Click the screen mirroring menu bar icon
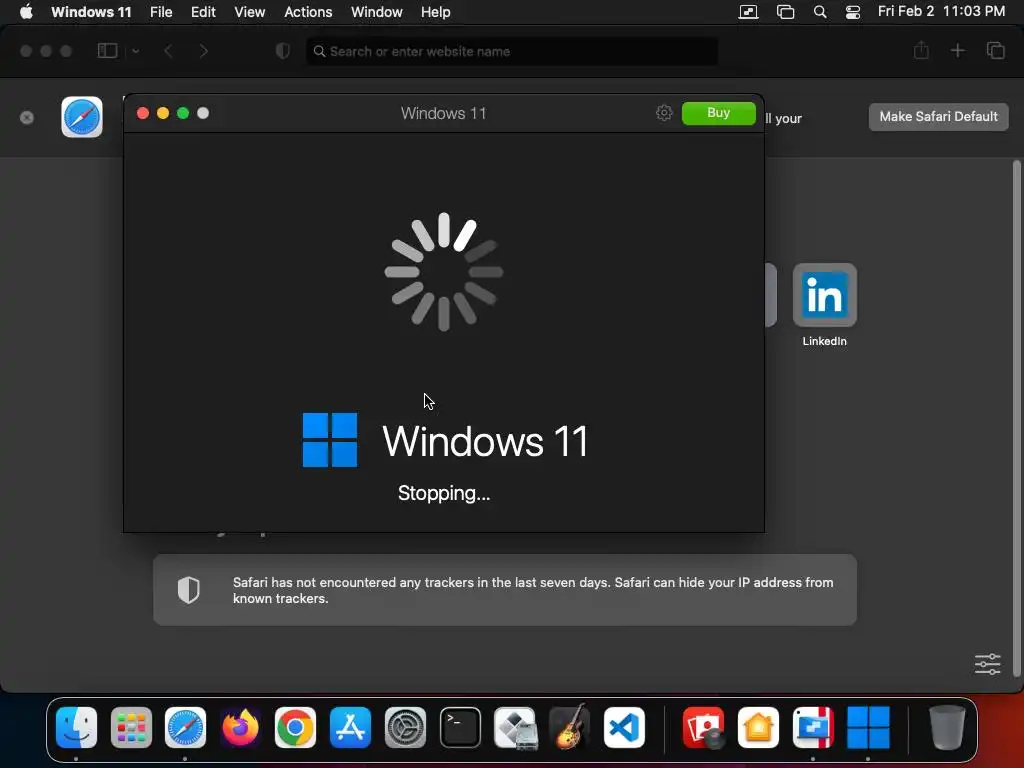 point(748,12)
